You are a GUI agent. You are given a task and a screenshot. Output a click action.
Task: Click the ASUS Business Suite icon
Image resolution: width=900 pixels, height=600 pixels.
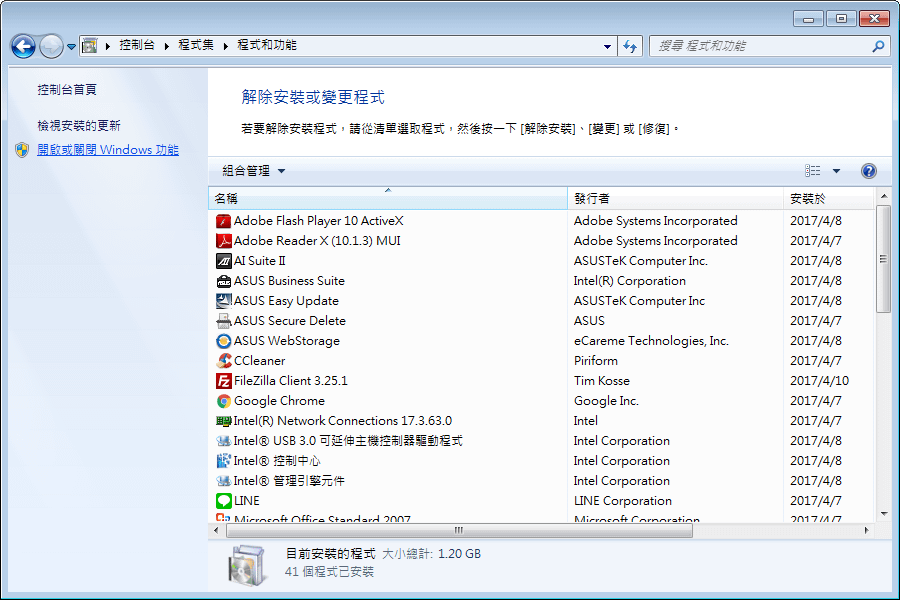click(223, 281)
